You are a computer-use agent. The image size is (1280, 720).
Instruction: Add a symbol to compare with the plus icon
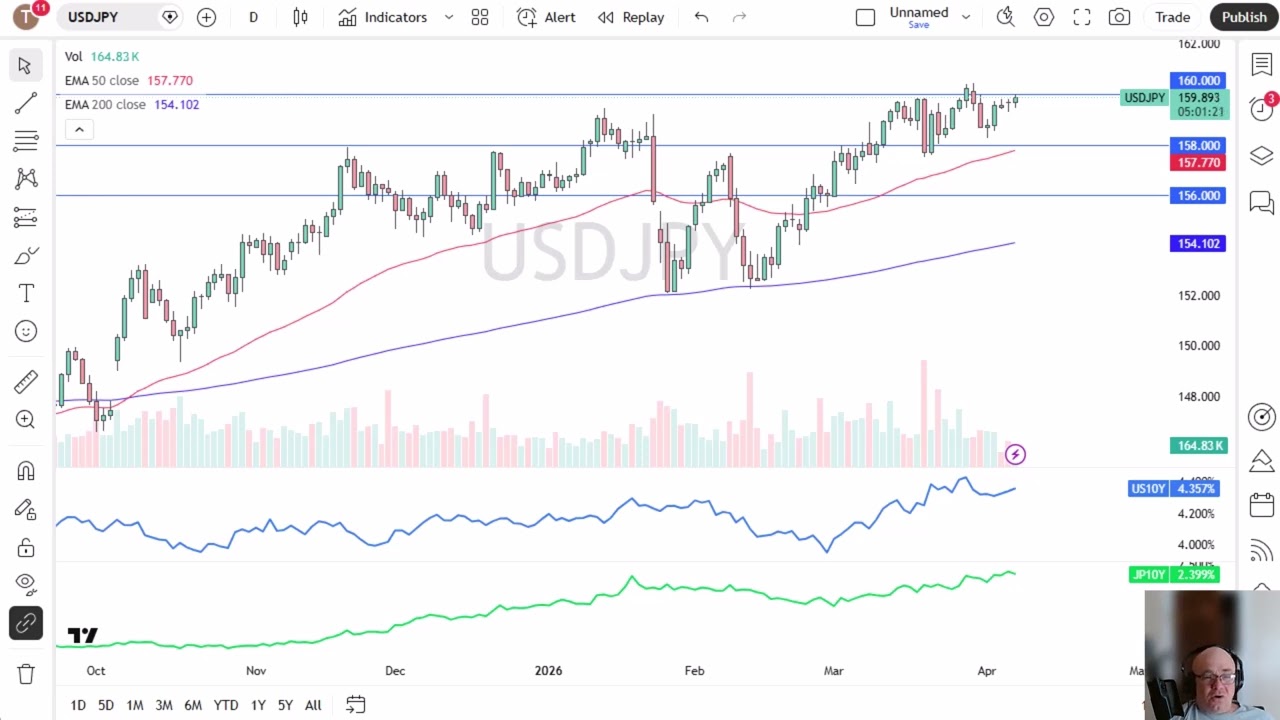pos(206,17)
